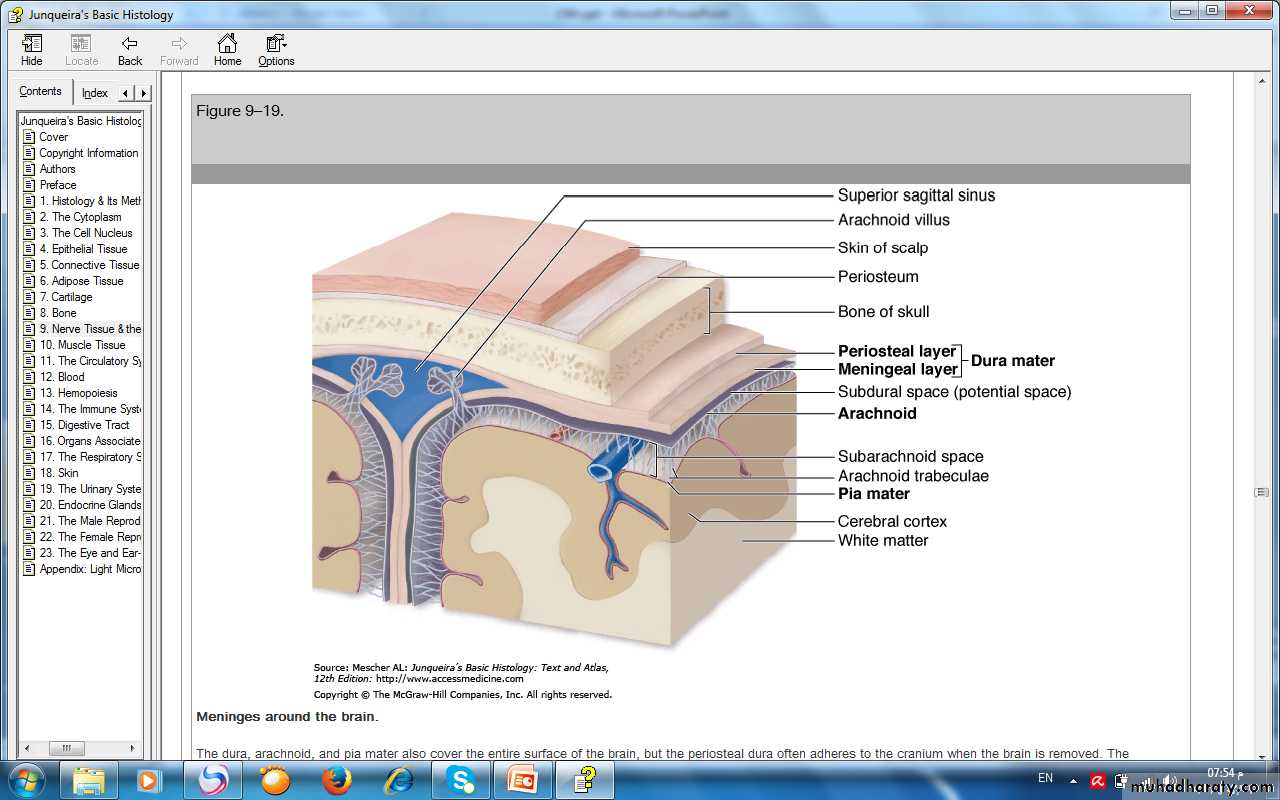Launch Skype from the taskbar
Screen dimensions: 1280x800
coord(461,779)
